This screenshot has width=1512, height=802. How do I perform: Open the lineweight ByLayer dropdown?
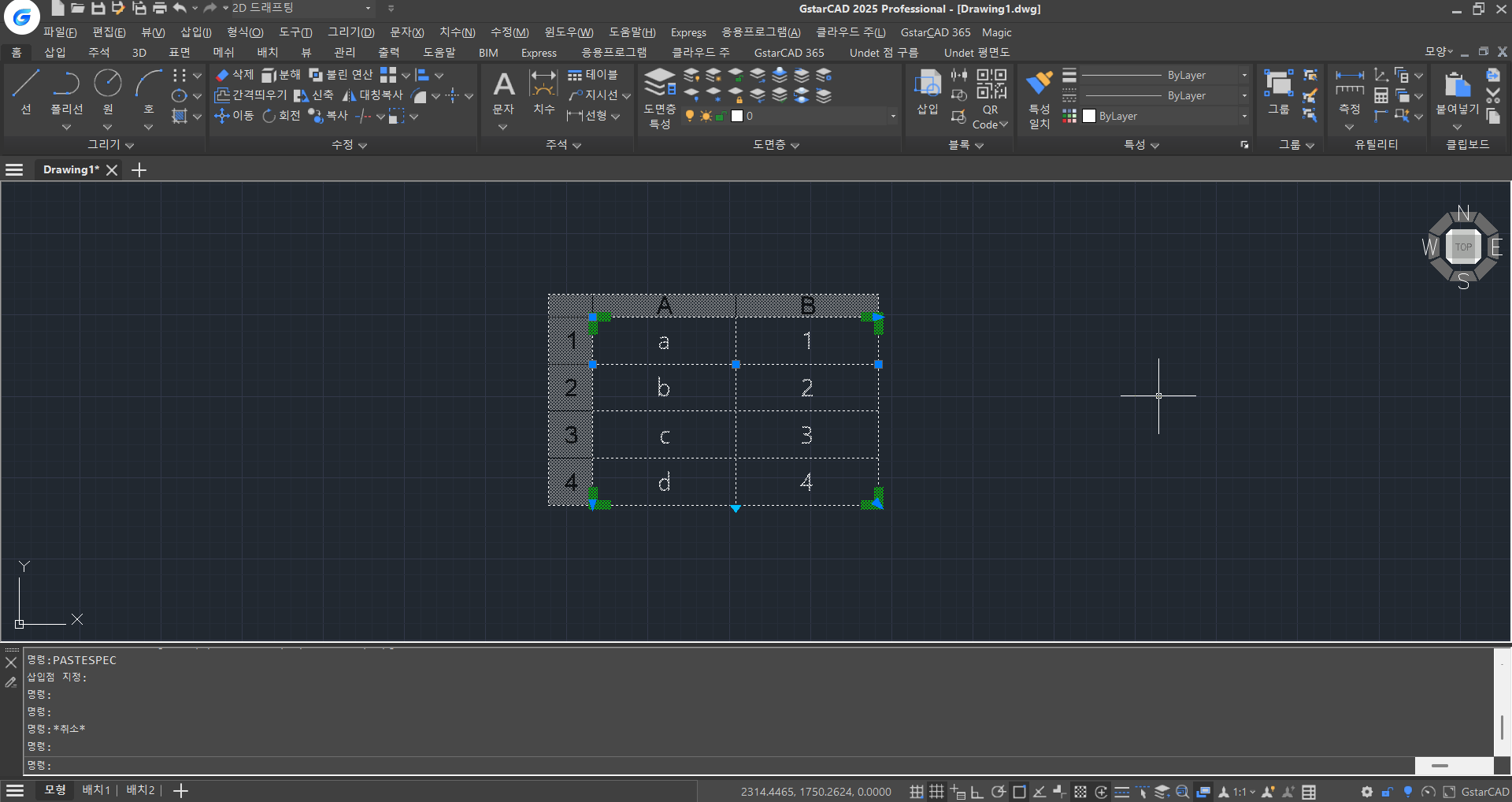point(1244,75)
